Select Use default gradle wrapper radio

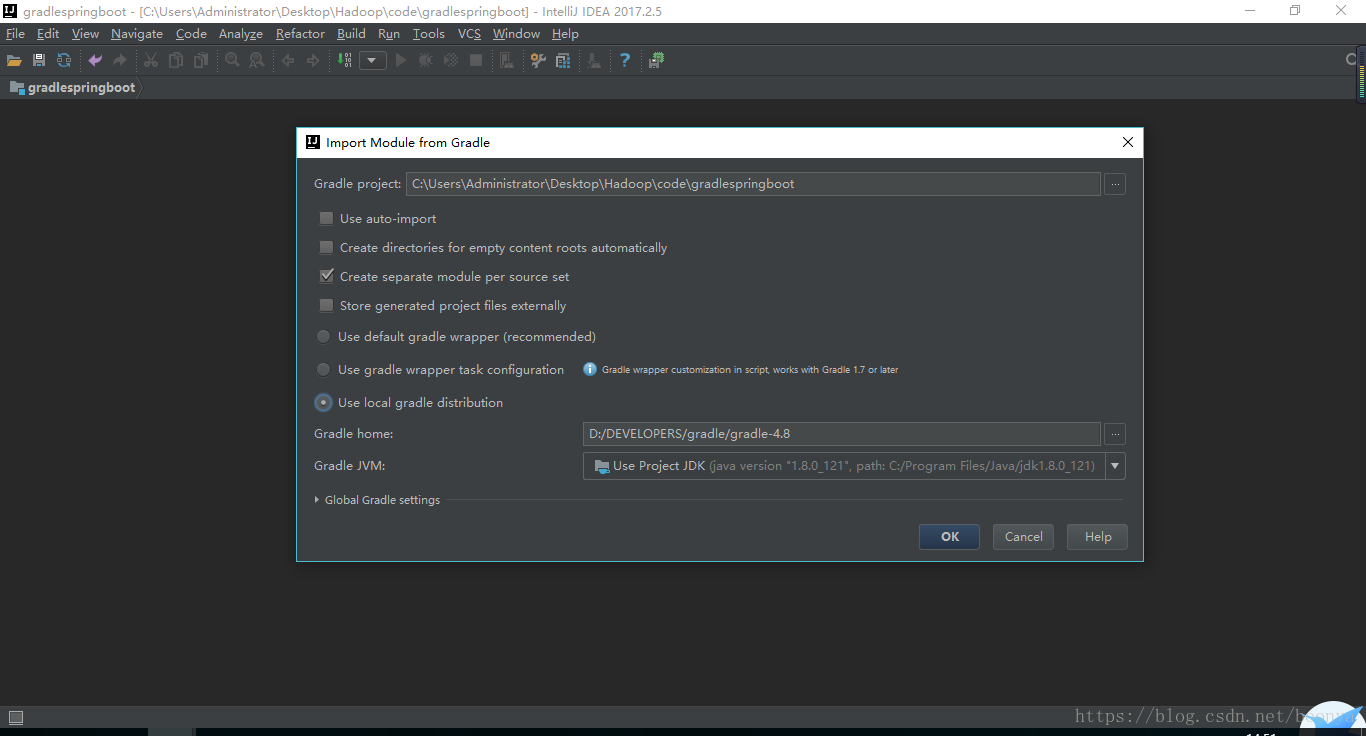pyautogui.click(x=323, y=336)
